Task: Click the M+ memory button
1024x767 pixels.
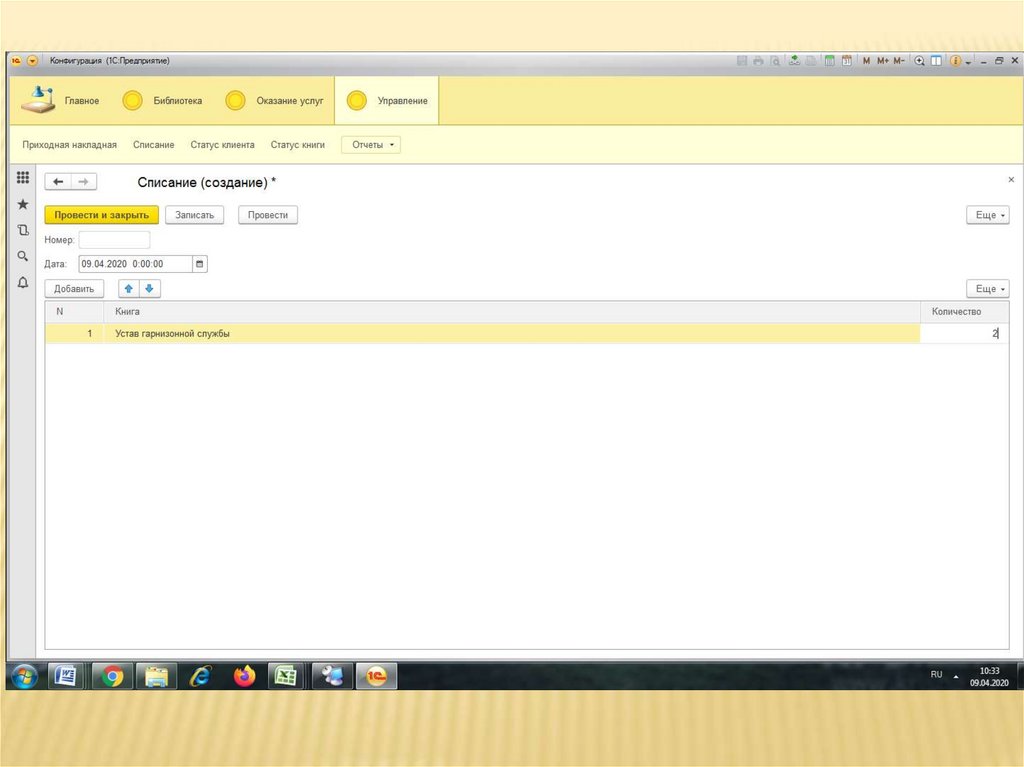Action: (x=883, y=61)
